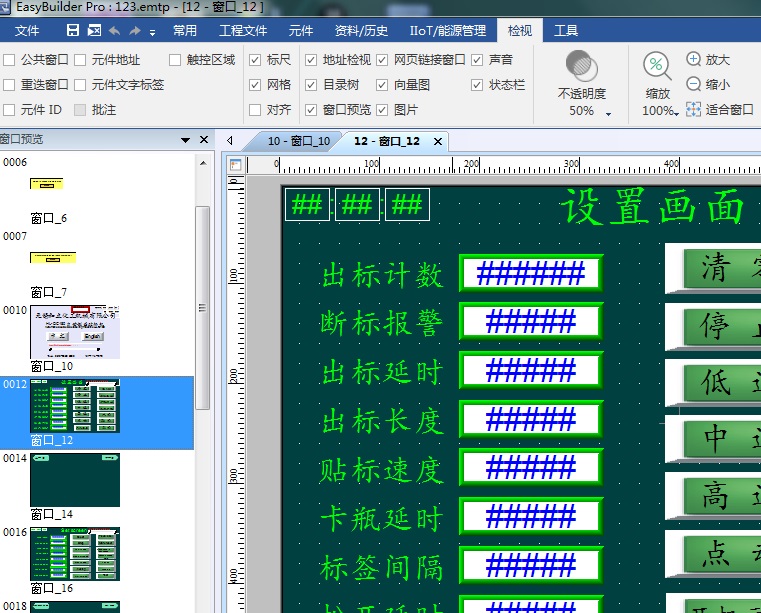Switch to the 10 - 窗口_10 tab
This screenshot has width=761, height=613.
coord(298,142)
